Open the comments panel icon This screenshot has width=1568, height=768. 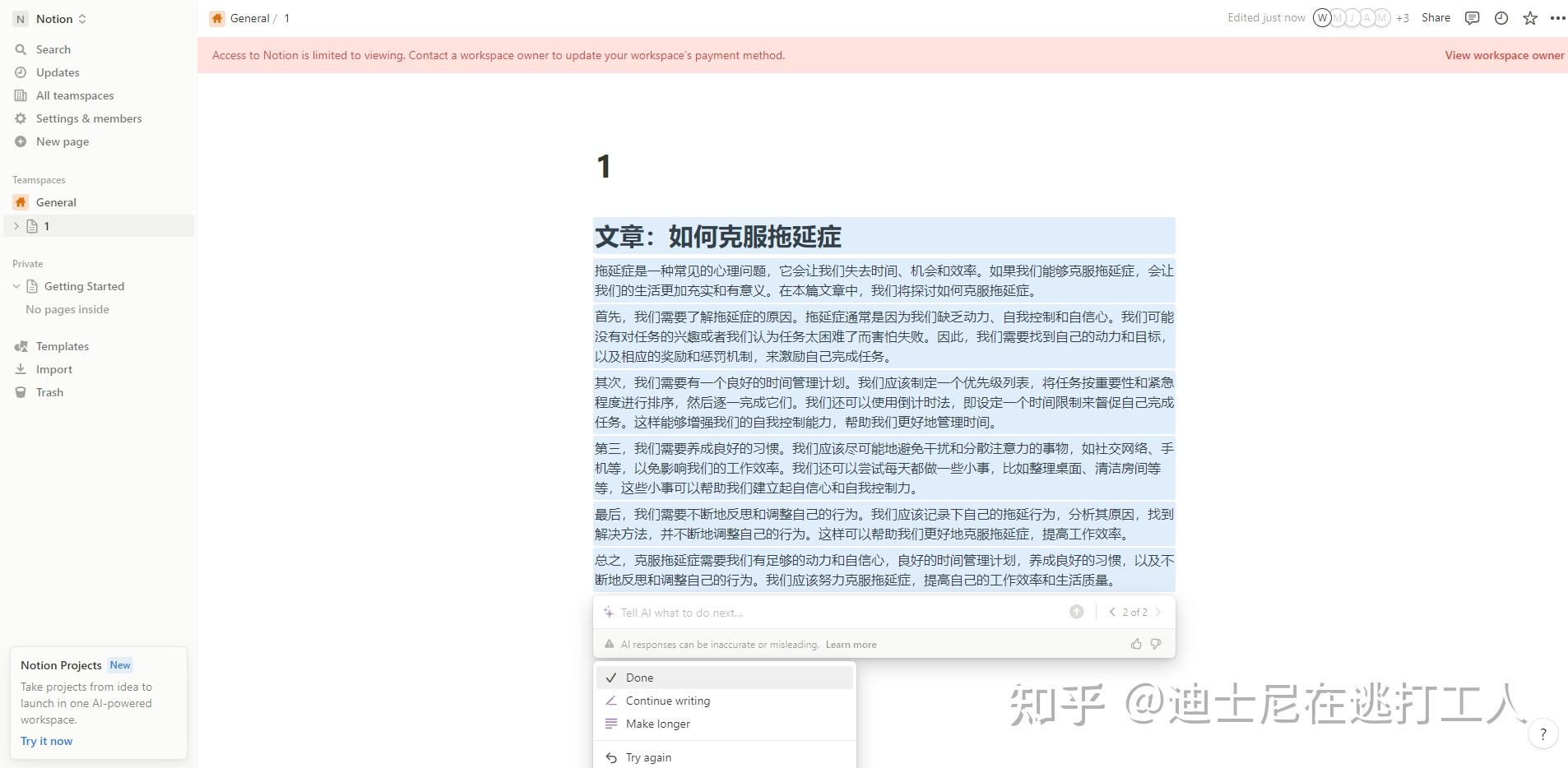pos(1472,18)
